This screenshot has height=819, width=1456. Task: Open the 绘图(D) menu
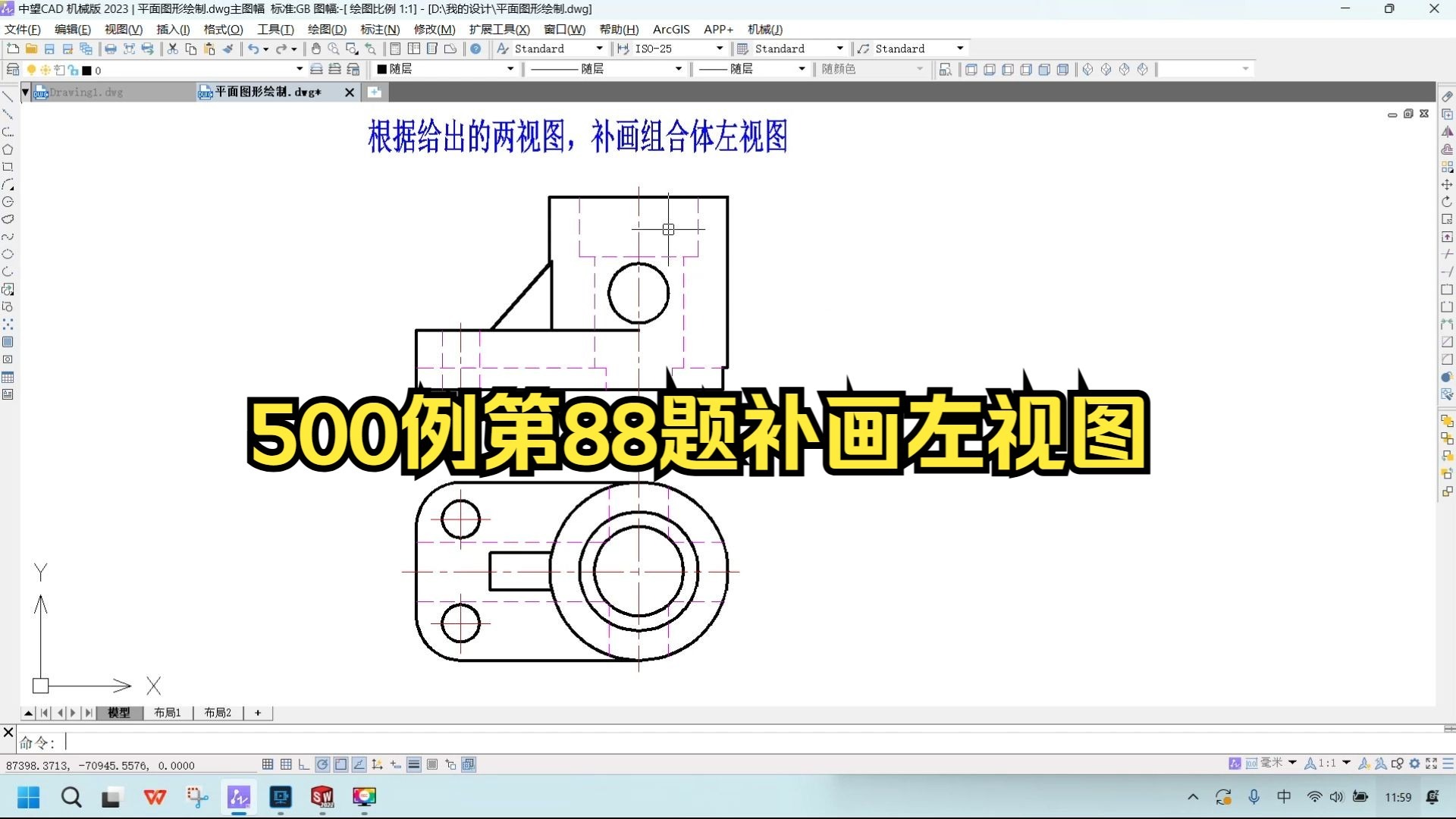coord(327,29)
